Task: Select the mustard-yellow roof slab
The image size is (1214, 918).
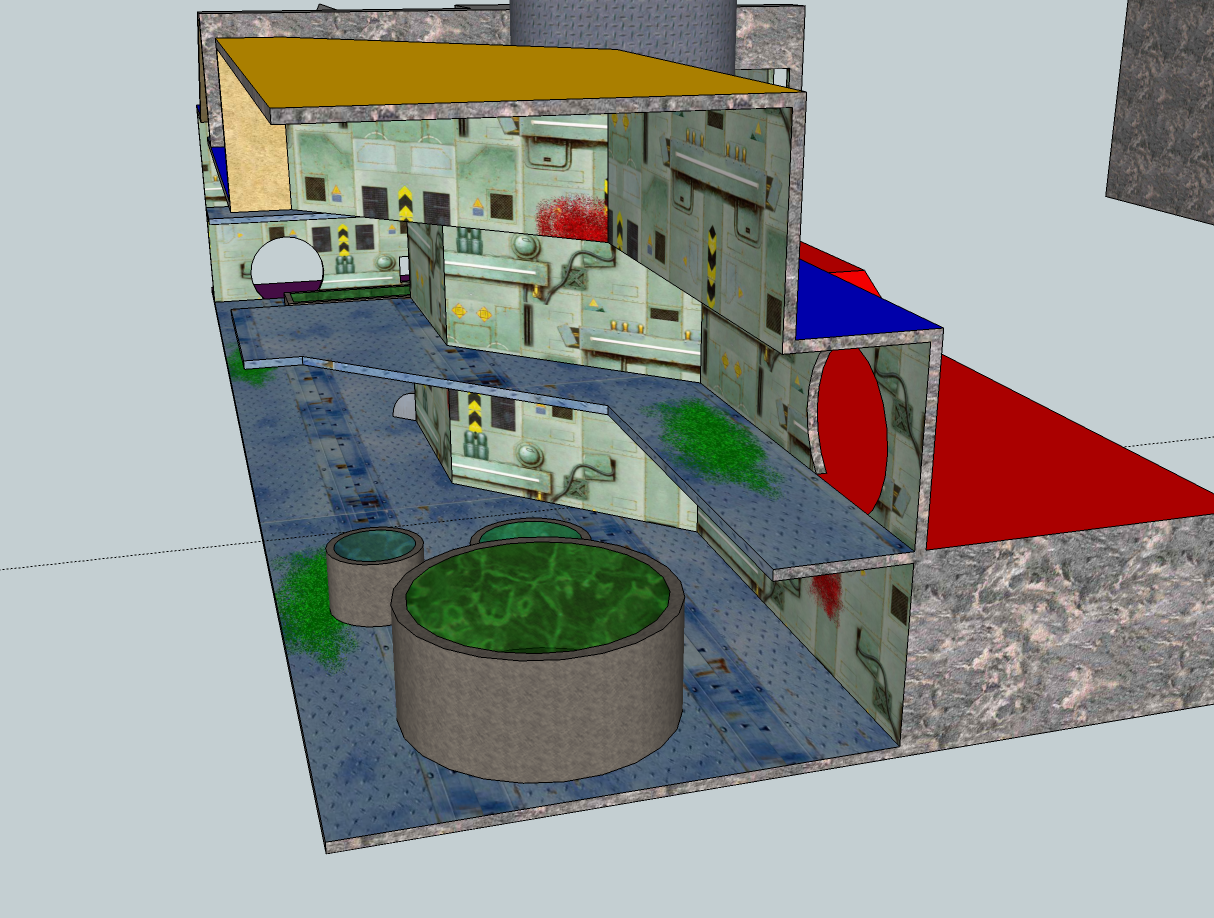Action: click(510, 72)
